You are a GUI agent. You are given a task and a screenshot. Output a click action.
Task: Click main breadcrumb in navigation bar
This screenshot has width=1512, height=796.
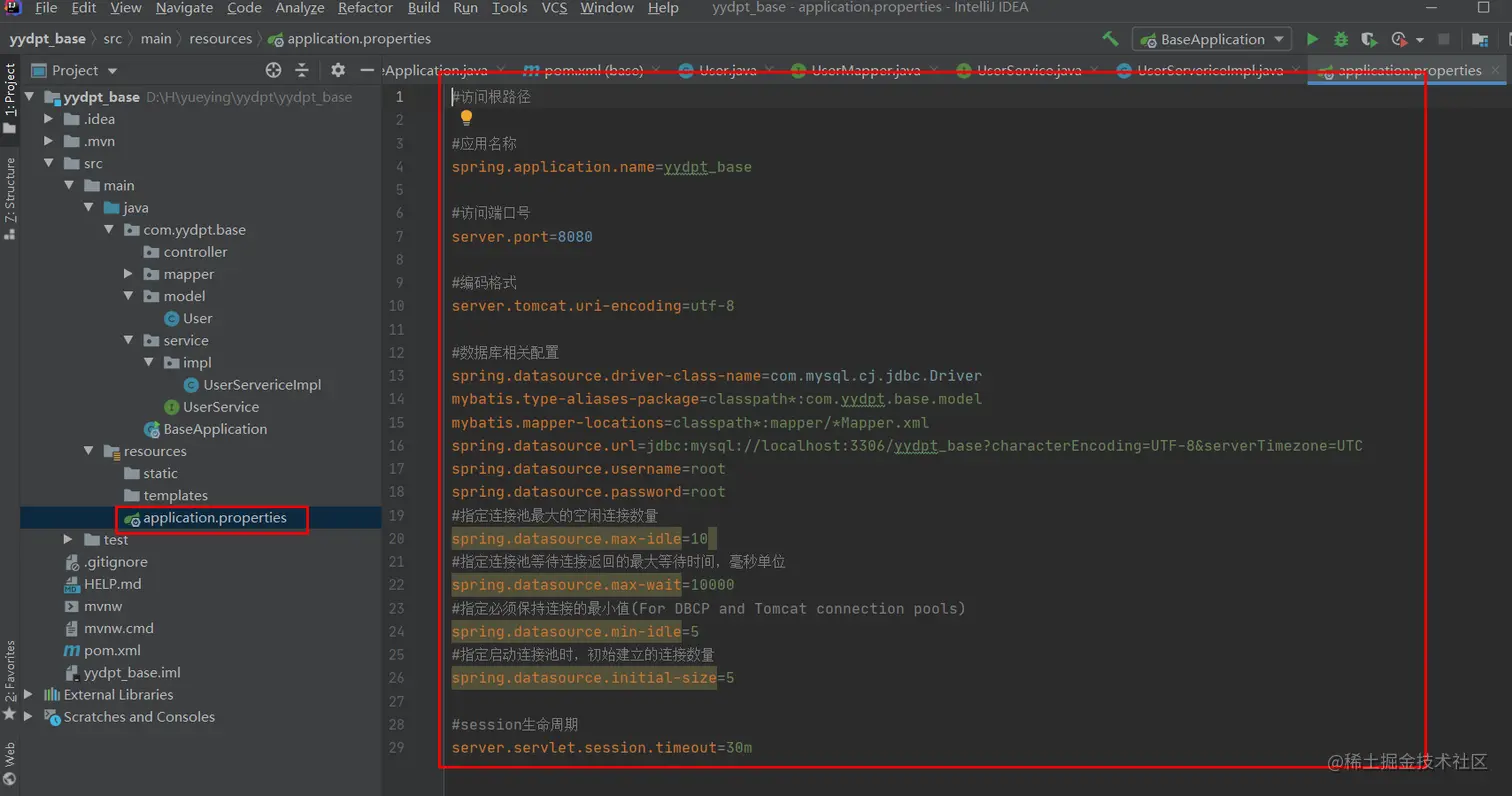[x=156, y=39]
